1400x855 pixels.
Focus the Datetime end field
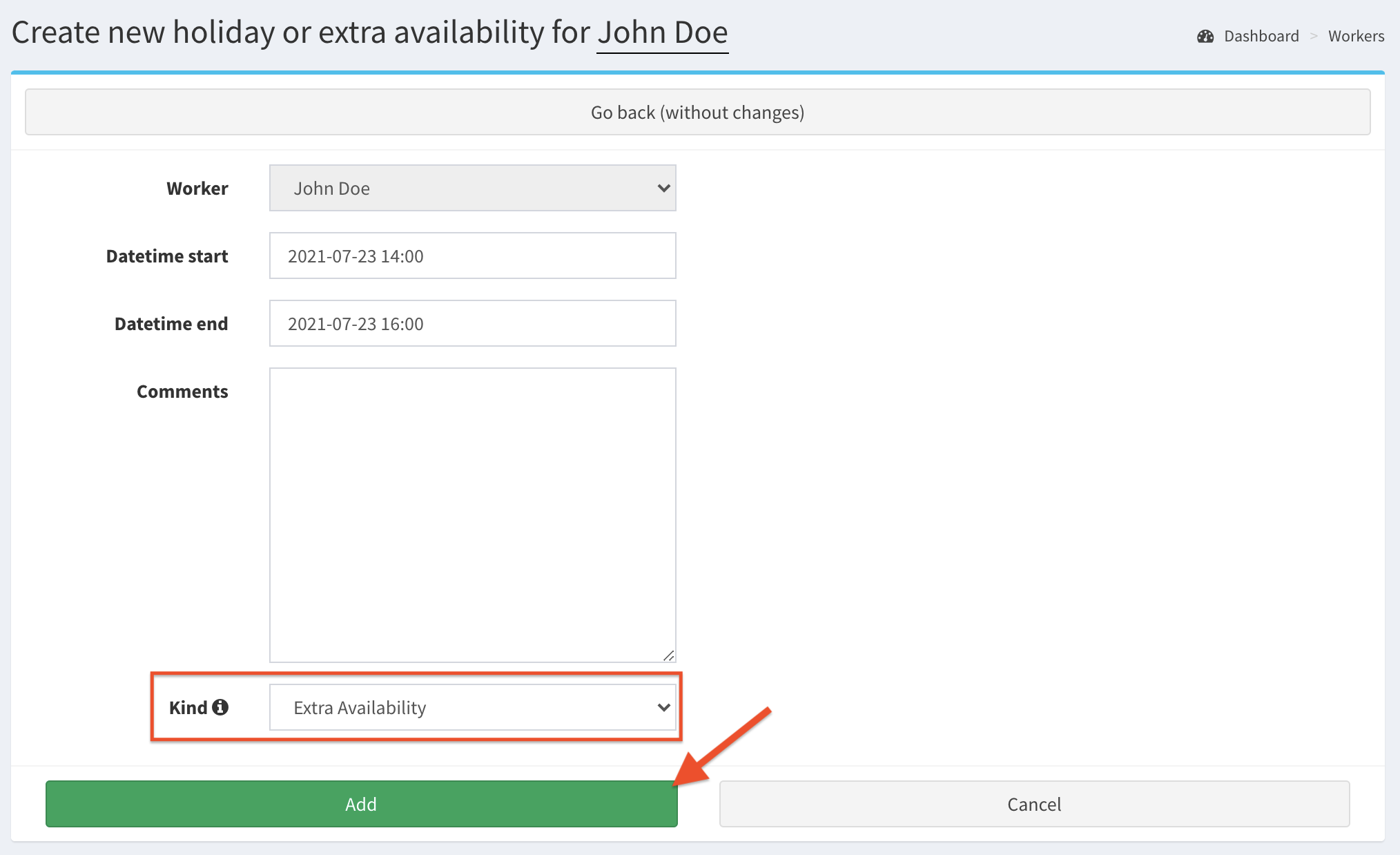point(472,323)
